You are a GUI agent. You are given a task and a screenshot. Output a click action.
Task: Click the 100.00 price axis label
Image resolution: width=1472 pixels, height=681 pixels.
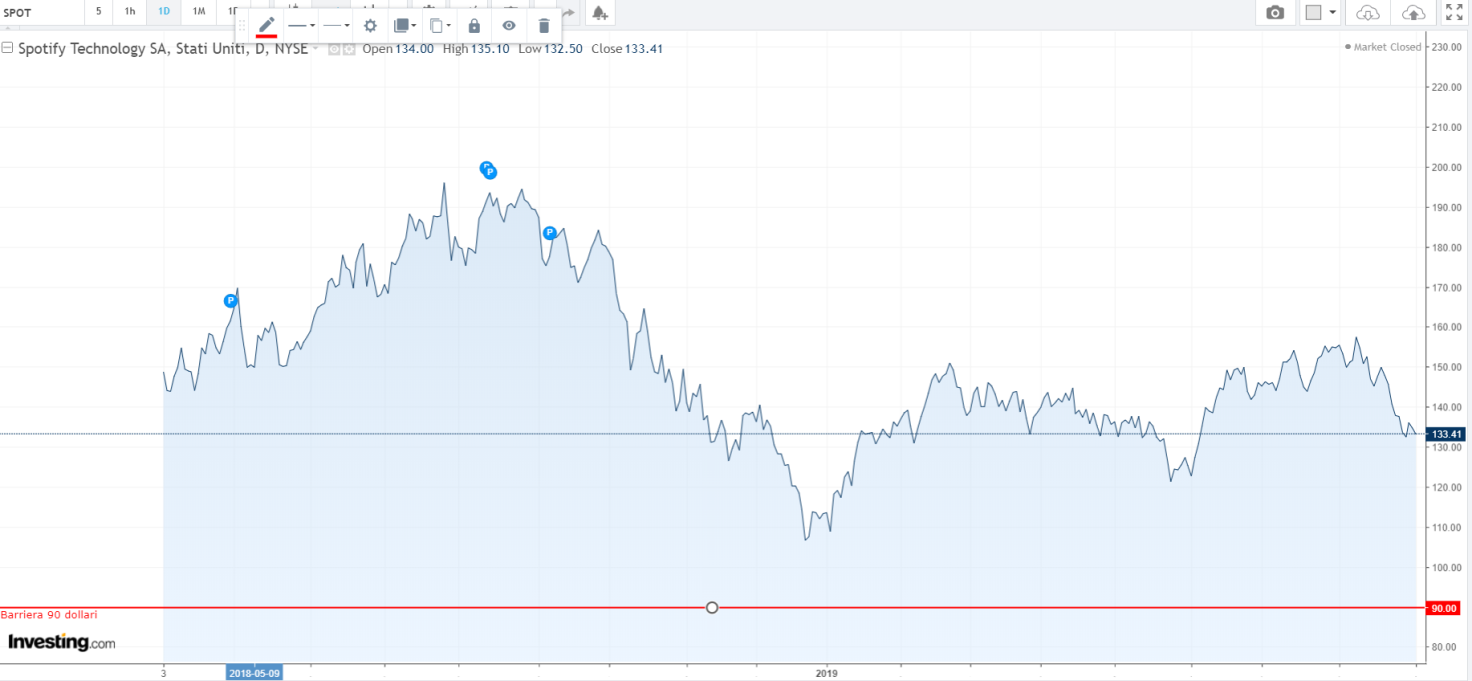pyautogui.click(x=1445, y=567)
